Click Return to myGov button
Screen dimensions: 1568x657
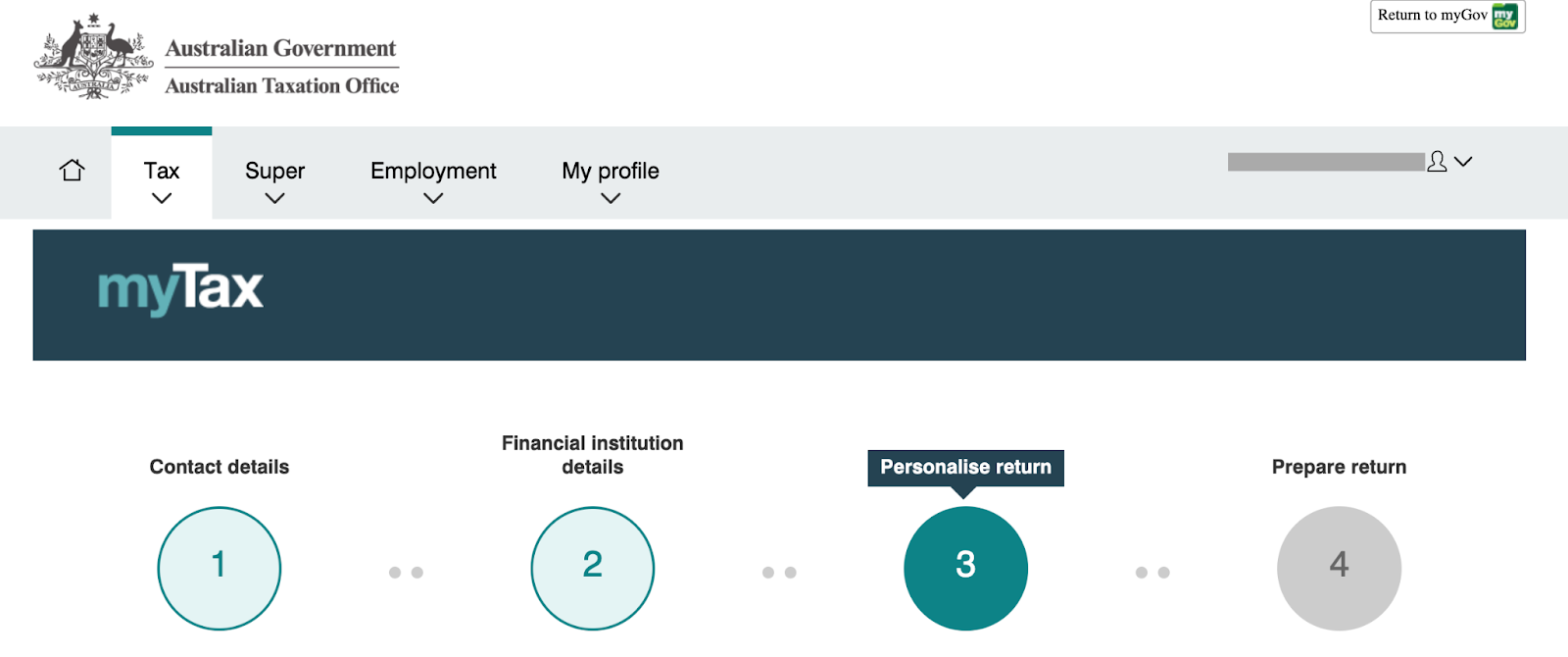(x=1447, y=16)
